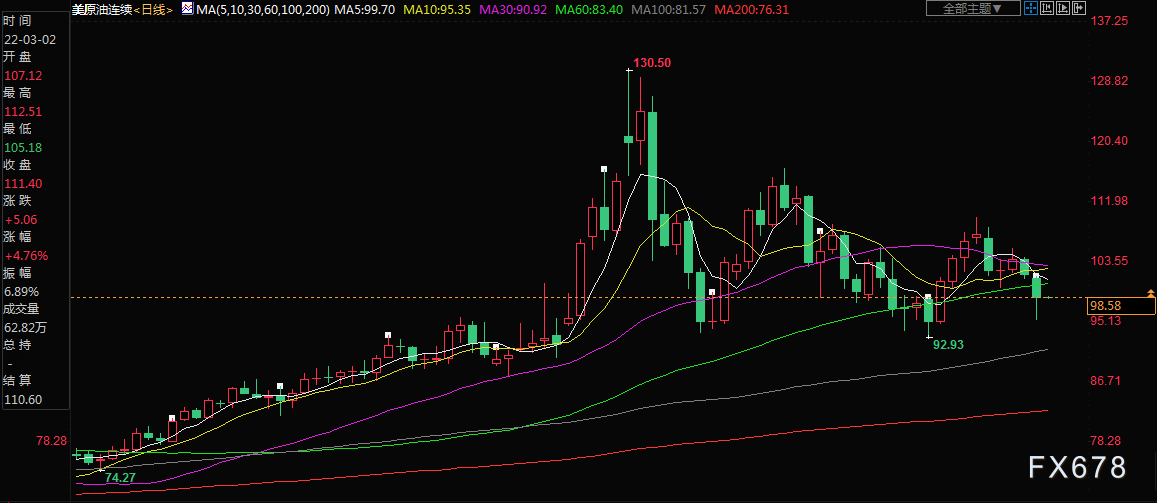This screenshot has width=1157, height=503.
Task: Click the panel expand-right arrow icon
Action: click(1079, 8)
